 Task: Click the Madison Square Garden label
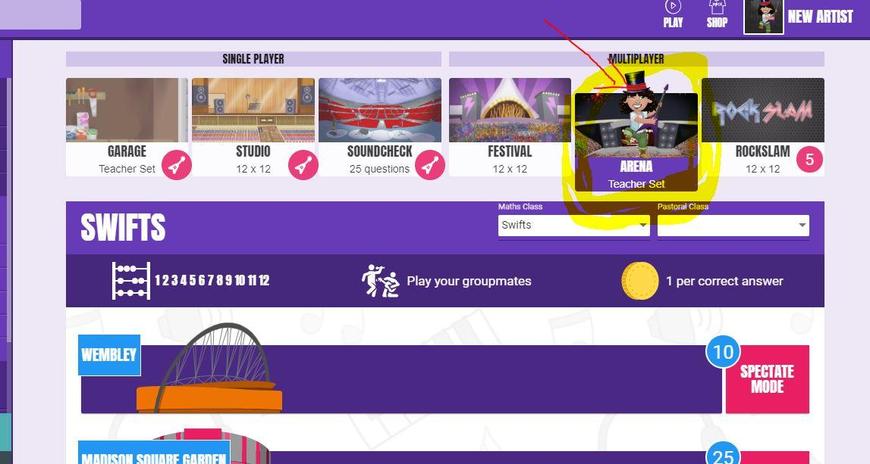click(154, 453)
